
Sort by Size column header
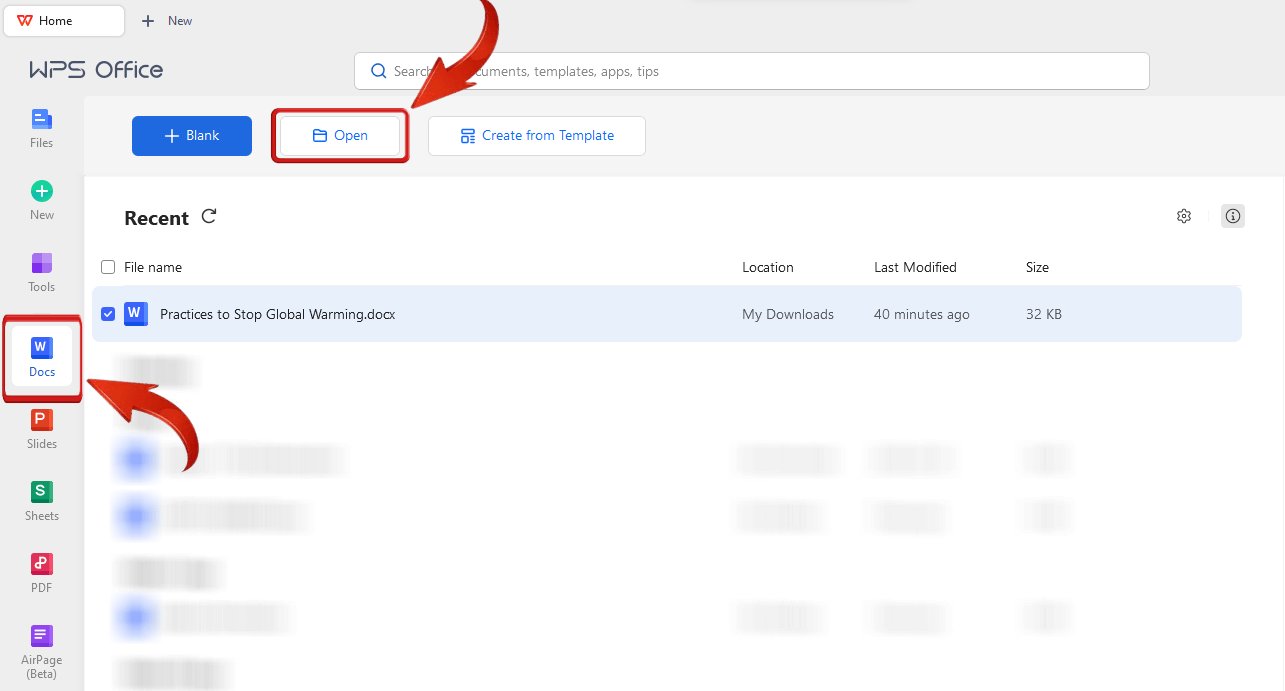[1037, 267]
